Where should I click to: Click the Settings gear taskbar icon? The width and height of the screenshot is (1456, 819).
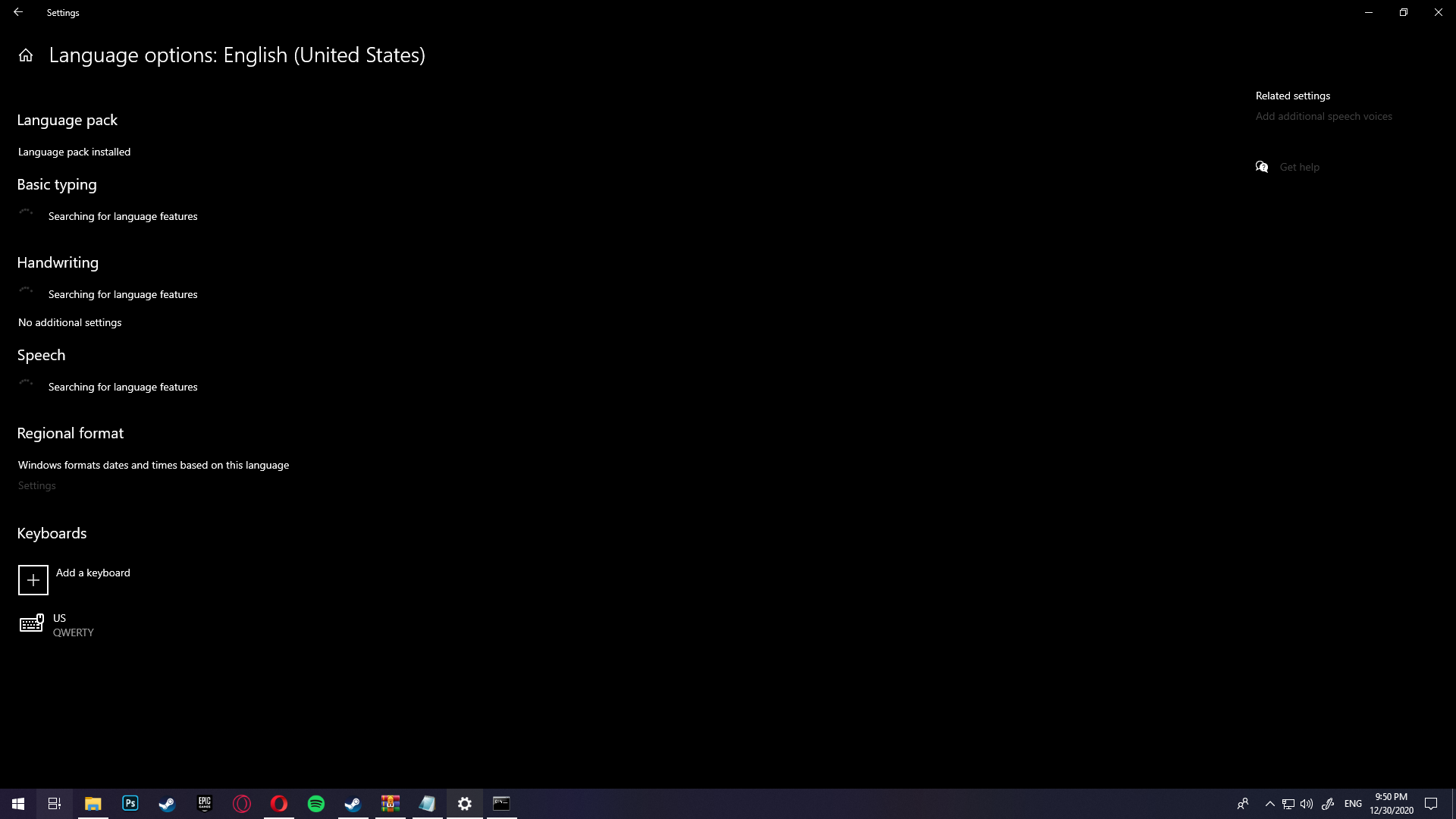(465, 803)
